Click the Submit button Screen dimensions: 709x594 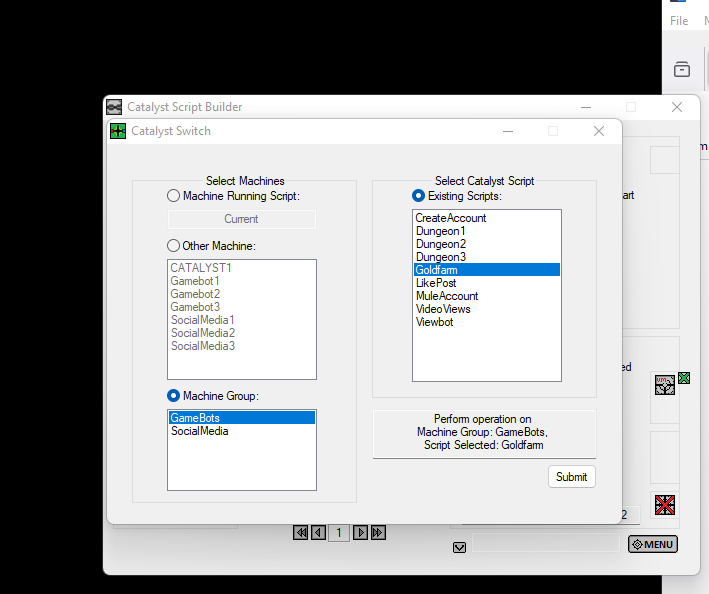pyautogui.click(x=572, y=477)
